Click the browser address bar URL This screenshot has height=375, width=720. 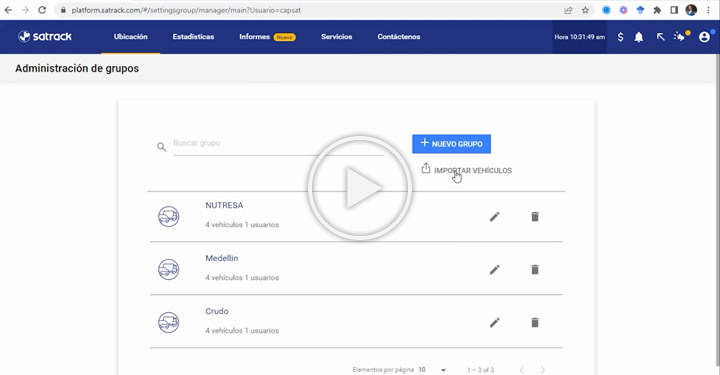[x=186, y=10]
